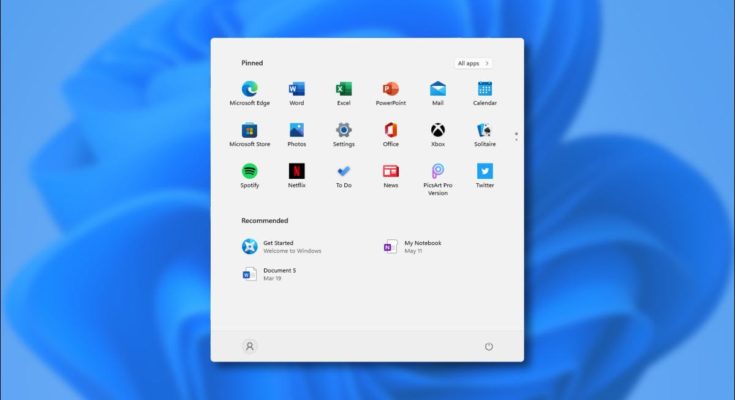This screenshot has width=735, height=400.
Task: Launch the Calendar app
Action: [484, 90]
